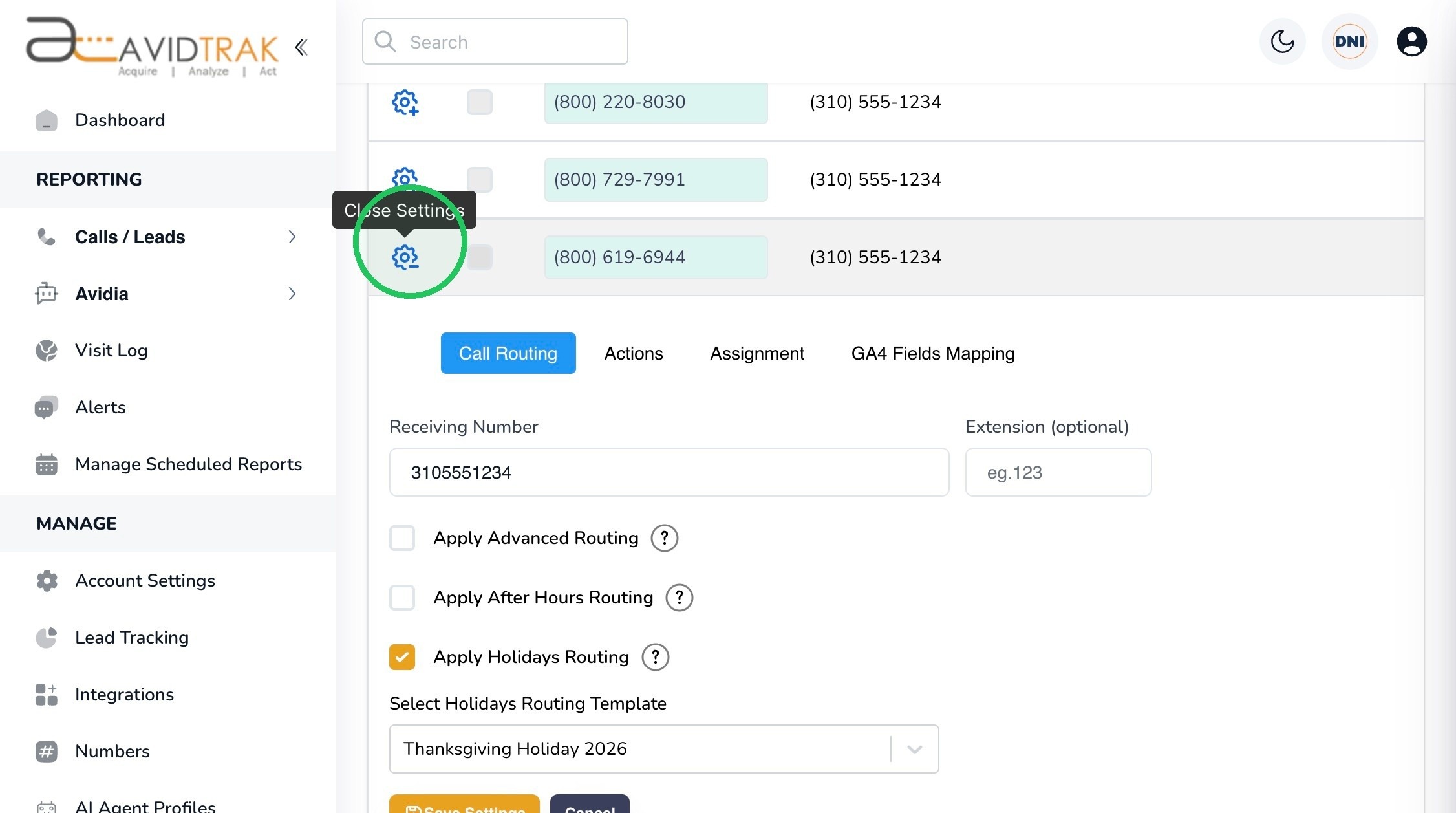Close settings gear for (800) 619-6944

pos(405,257)
